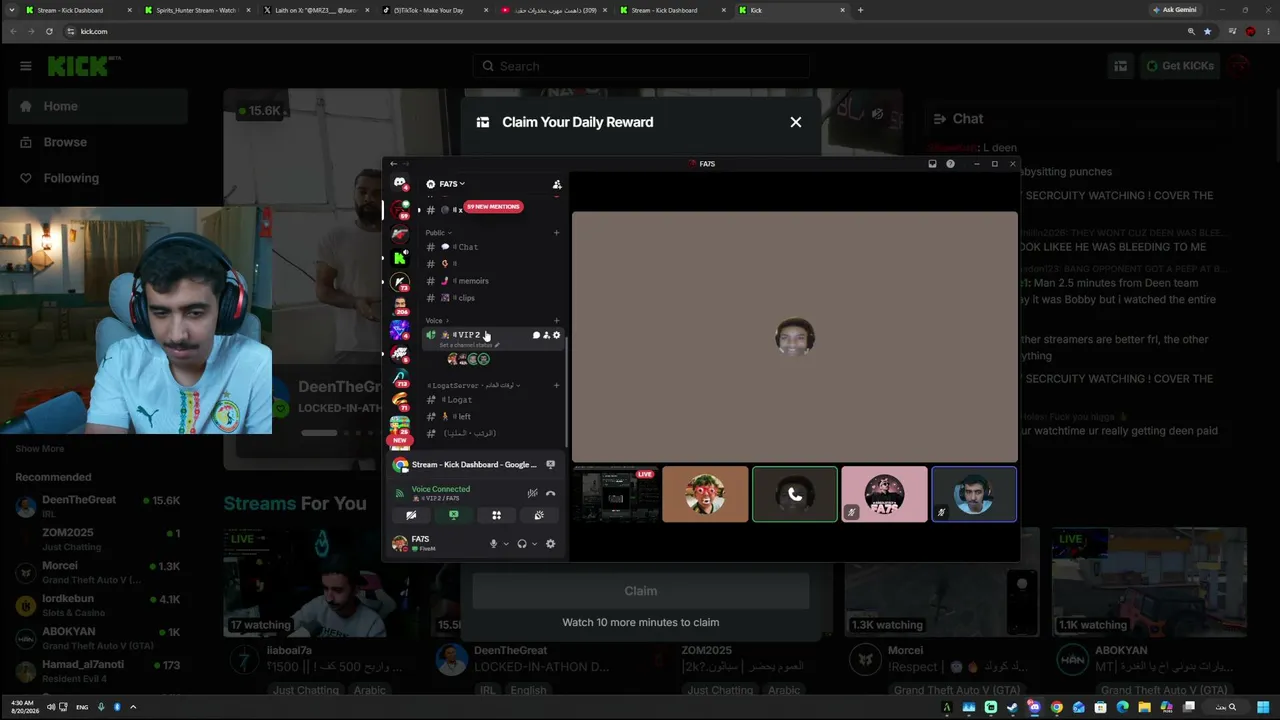Image resolution: width=1280 pixels, height=720 pixels.
Task: Switch to the Laith on X tab
Action: click(316, 10)
